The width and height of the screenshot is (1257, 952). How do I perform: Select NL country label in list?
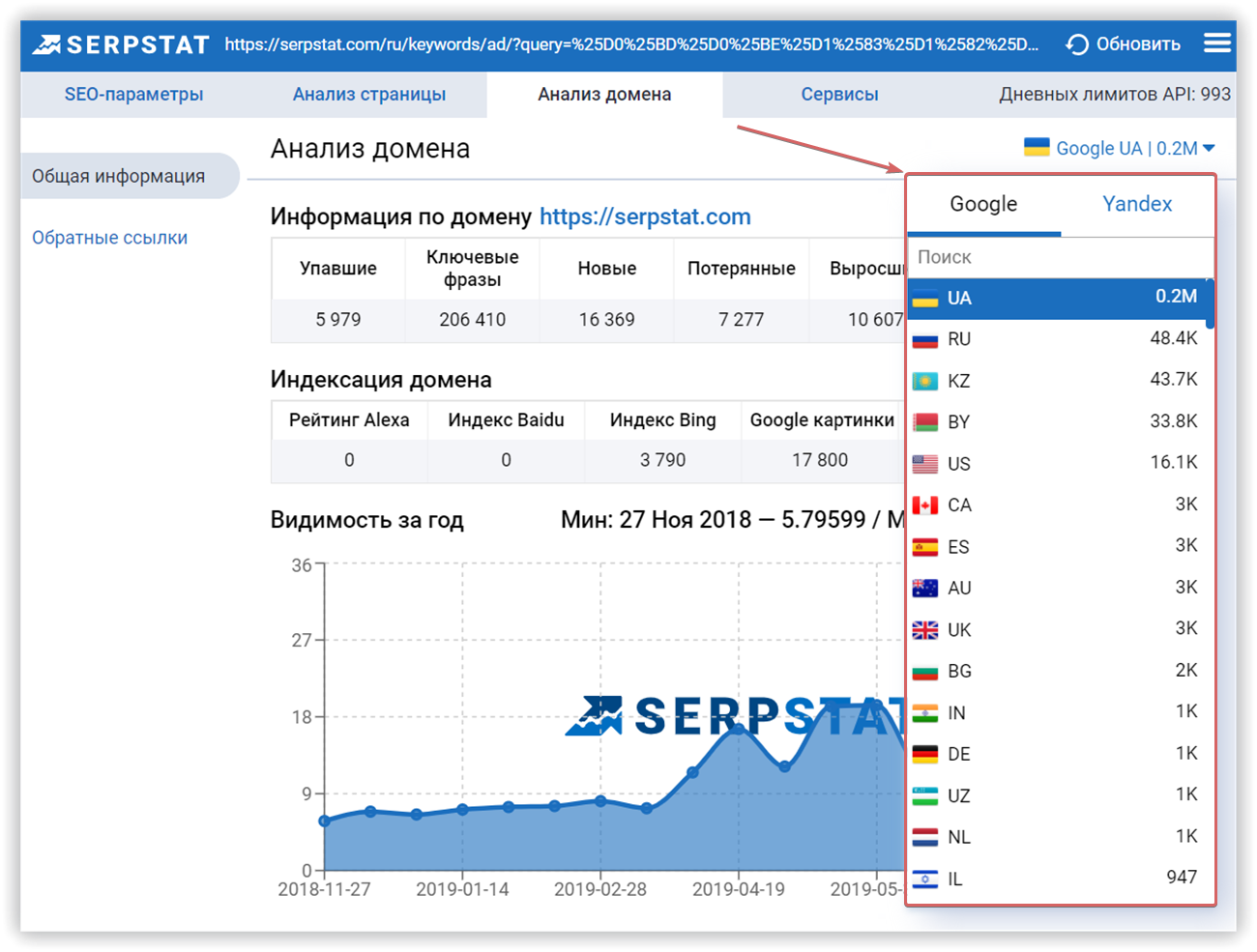[959, 837]
